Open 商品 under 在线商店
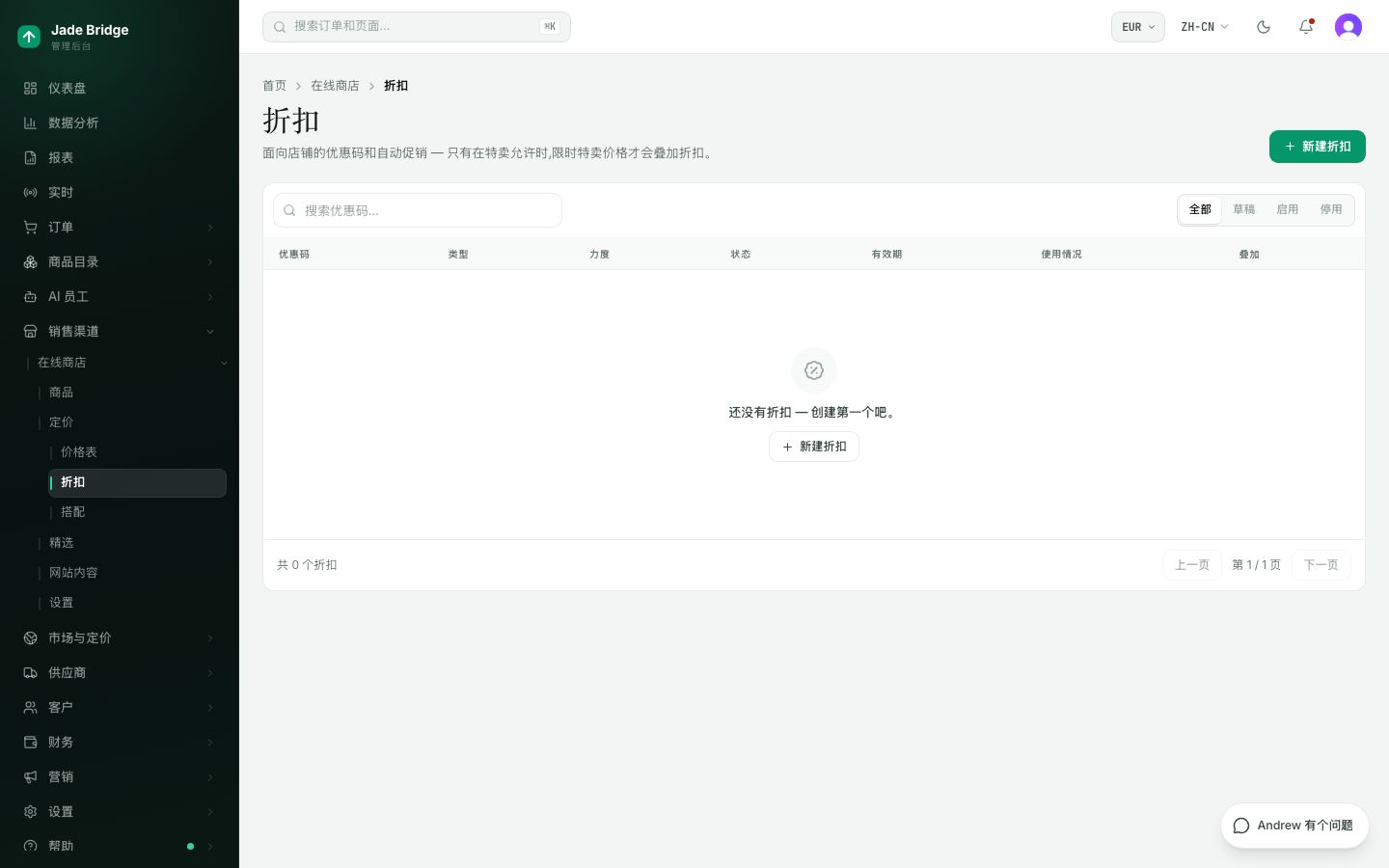The width and height of the screenshot is (1389, 868). coord(62,393)
